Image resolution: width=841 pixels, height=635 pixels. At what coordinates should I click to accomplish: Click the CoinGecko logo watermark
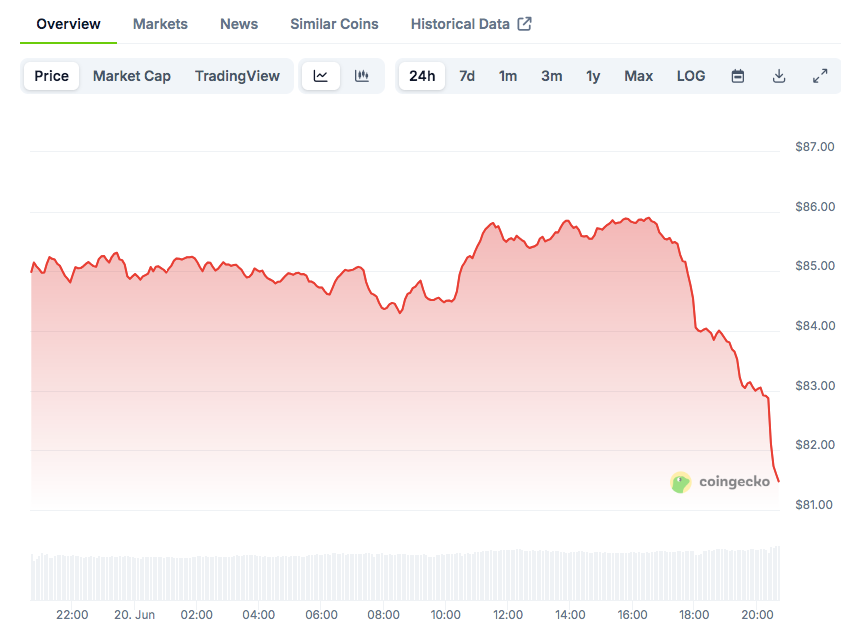pyautogui.click(x=720, y=482)
